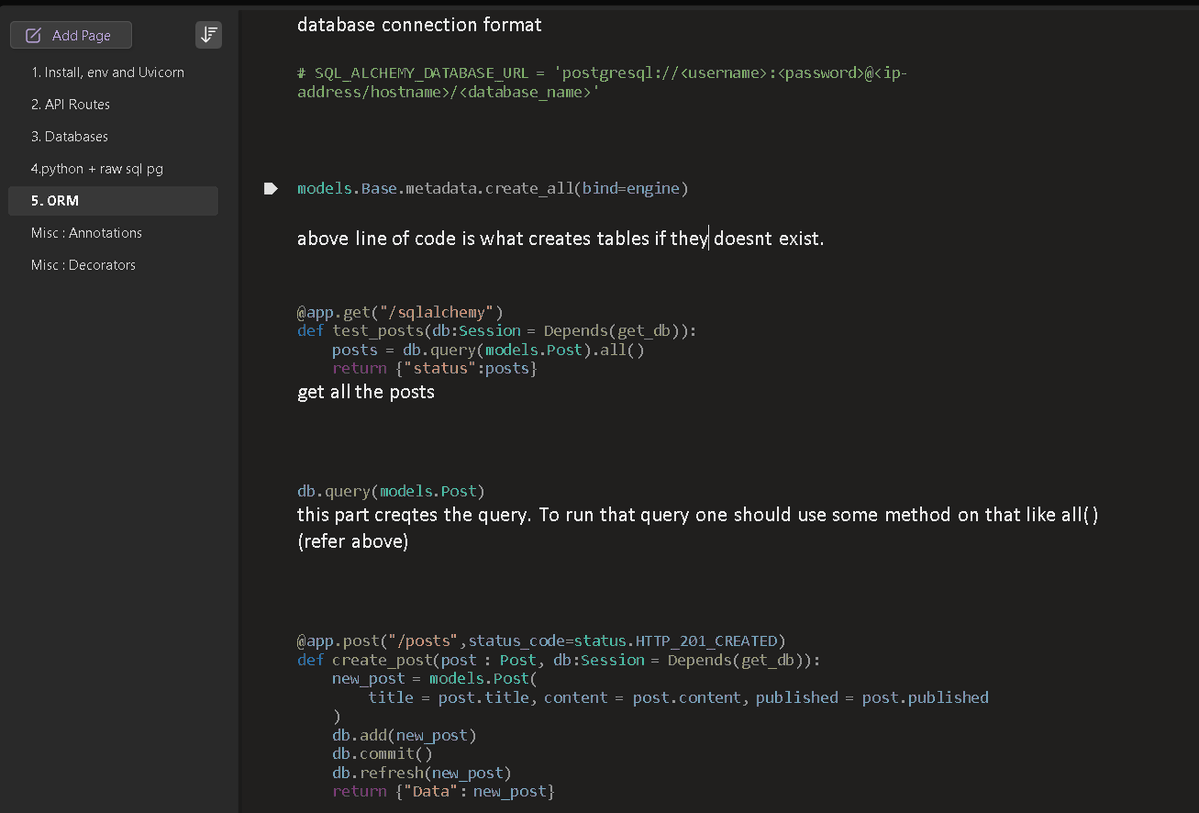Image resolution: width=1199 pixels, height=813 pixels.
Task: Click the text 'get all the posts'
Action: click(x=366, y=392)
